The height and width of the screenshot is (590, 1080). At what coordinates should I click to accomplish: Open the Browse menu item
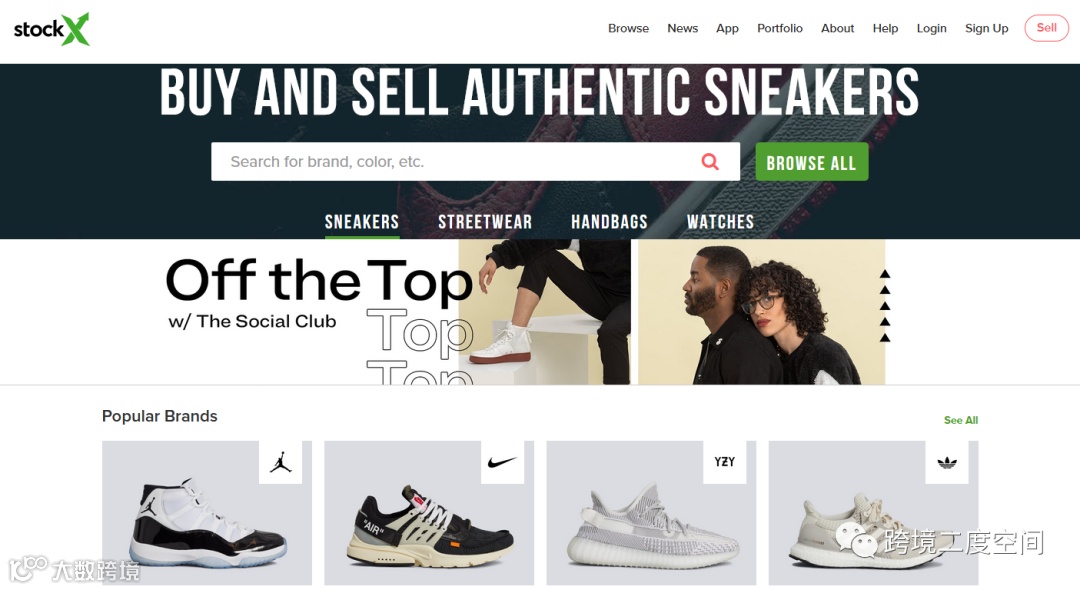pyautogui.click(x=628, y=28)
